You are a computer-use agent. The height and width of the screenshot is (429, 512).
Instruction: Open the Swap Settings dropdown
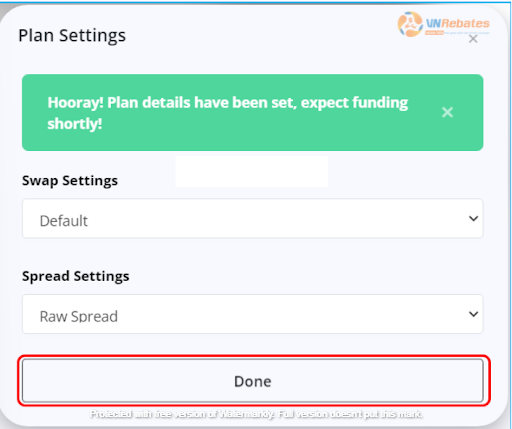252,218
